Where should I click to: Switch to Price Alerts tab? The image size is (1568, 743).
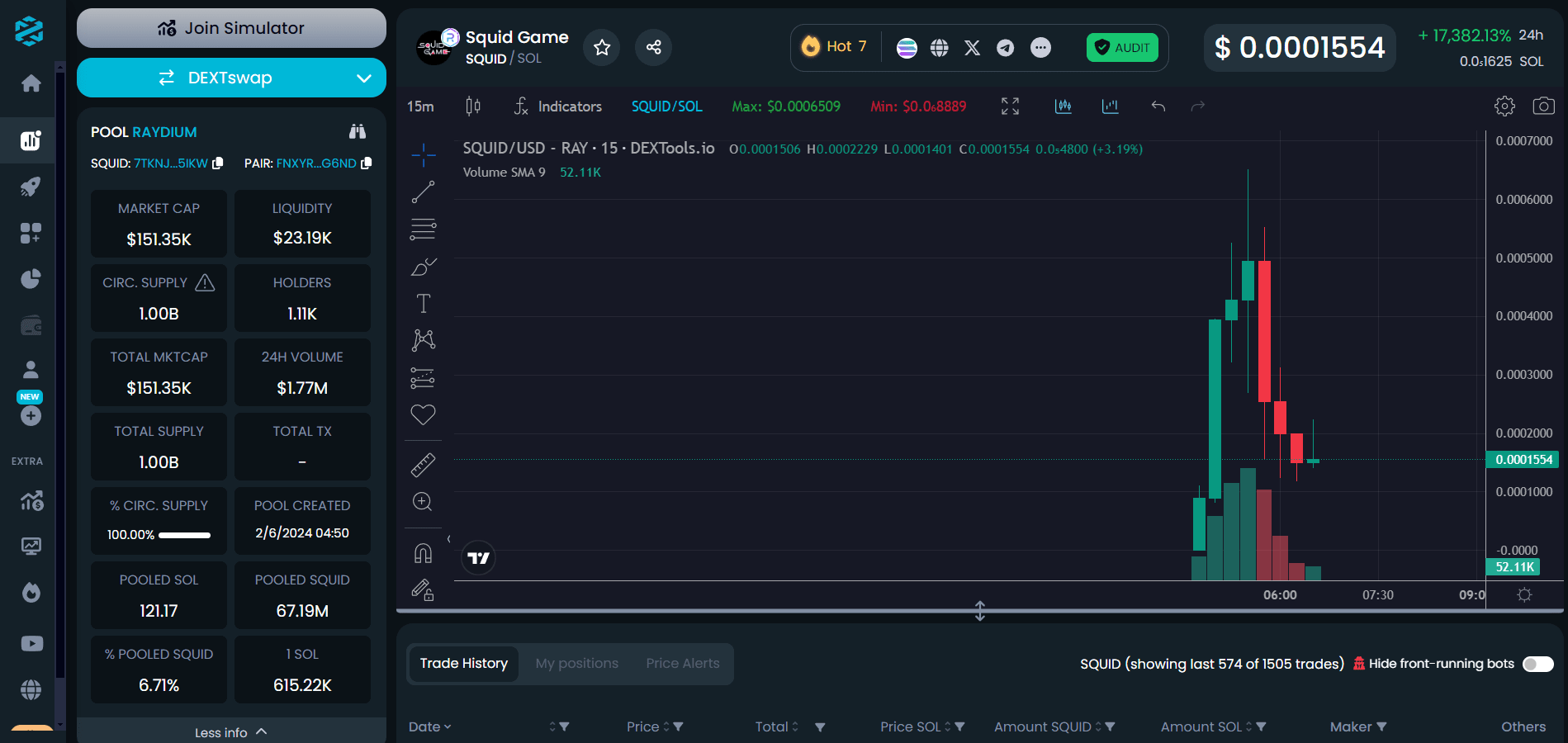pyautogui.click(x=682, y=664)
